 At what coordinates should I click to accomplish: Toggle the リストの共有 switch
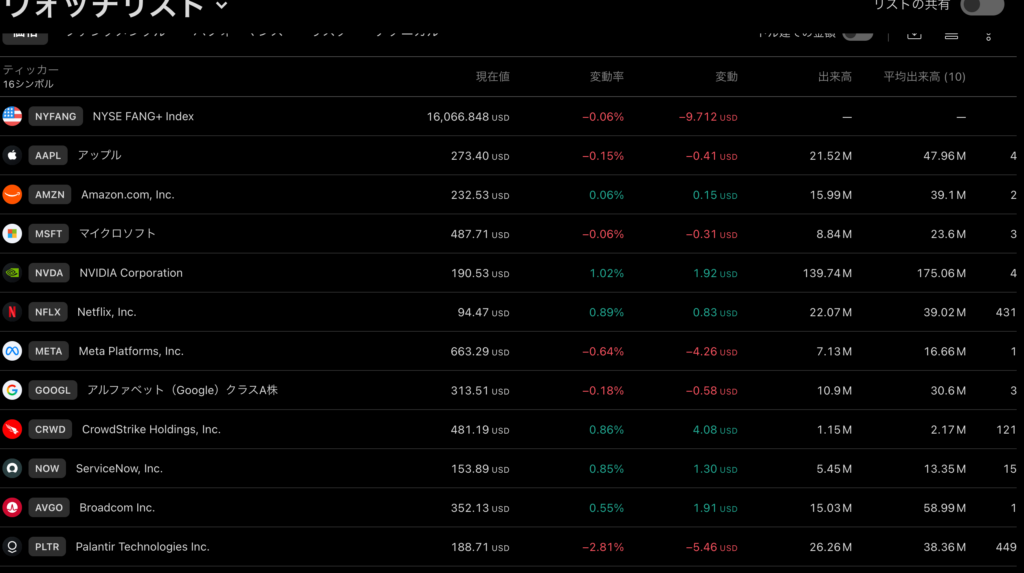(x=981, y=6)
